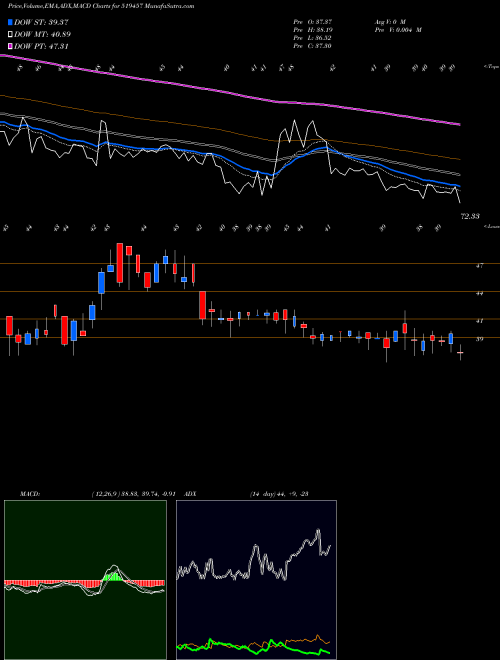Click the white DOW MT legend swatch

(x=10, y=35)
